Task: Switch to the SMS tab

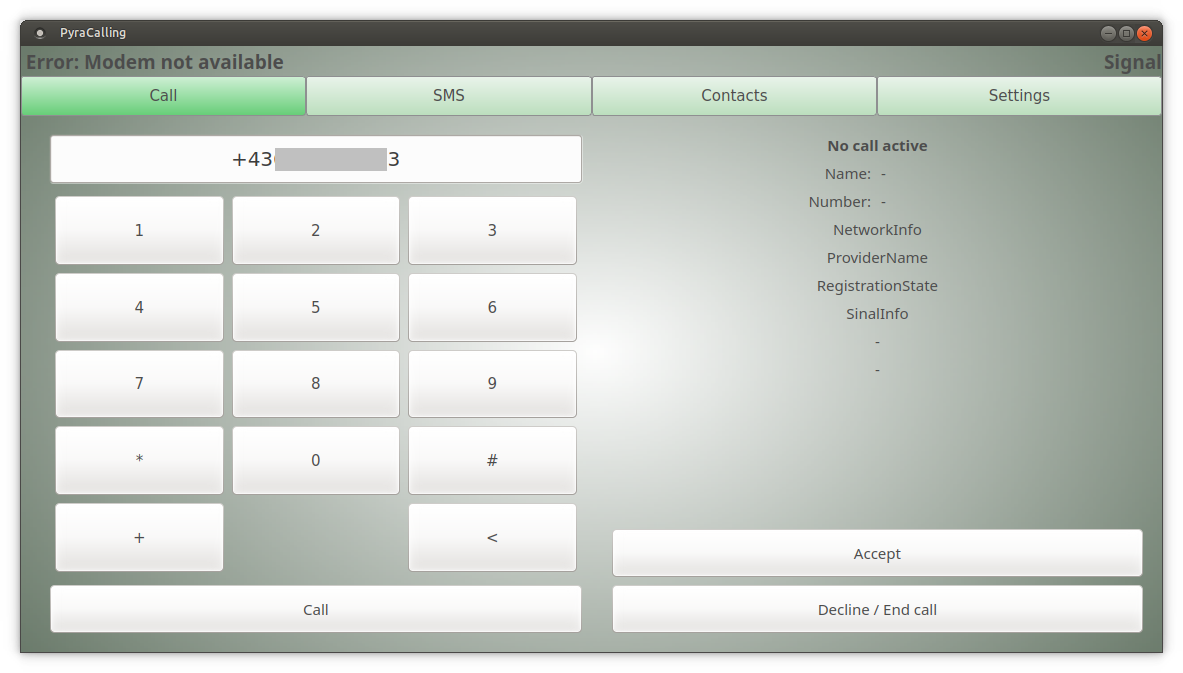Action: click(448, 96)
